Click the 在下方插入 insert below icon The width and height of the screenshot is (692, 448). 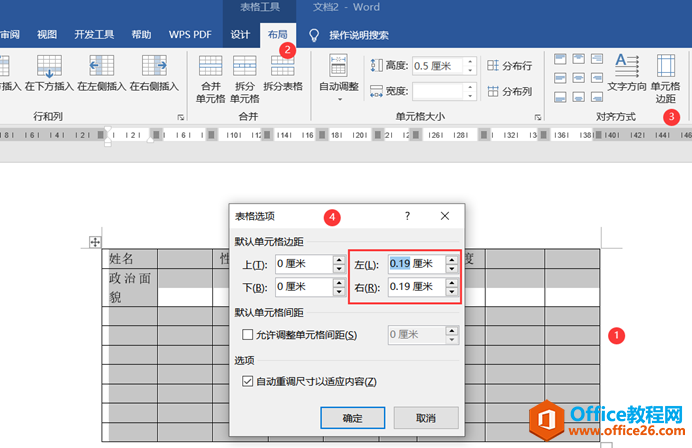49,66
